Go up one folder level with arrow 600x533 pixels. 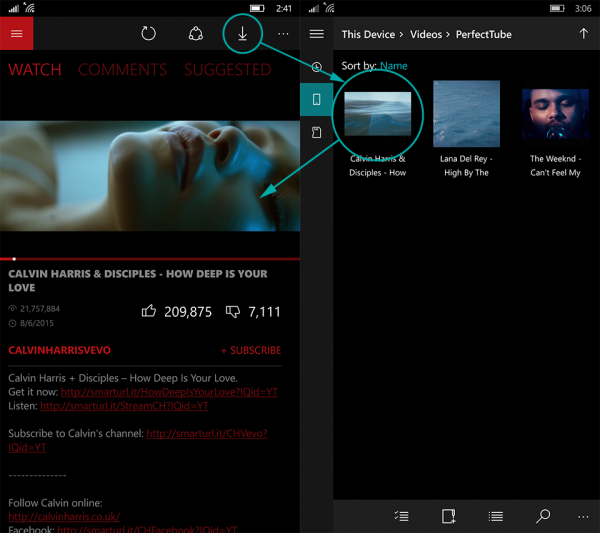point(583,33)
